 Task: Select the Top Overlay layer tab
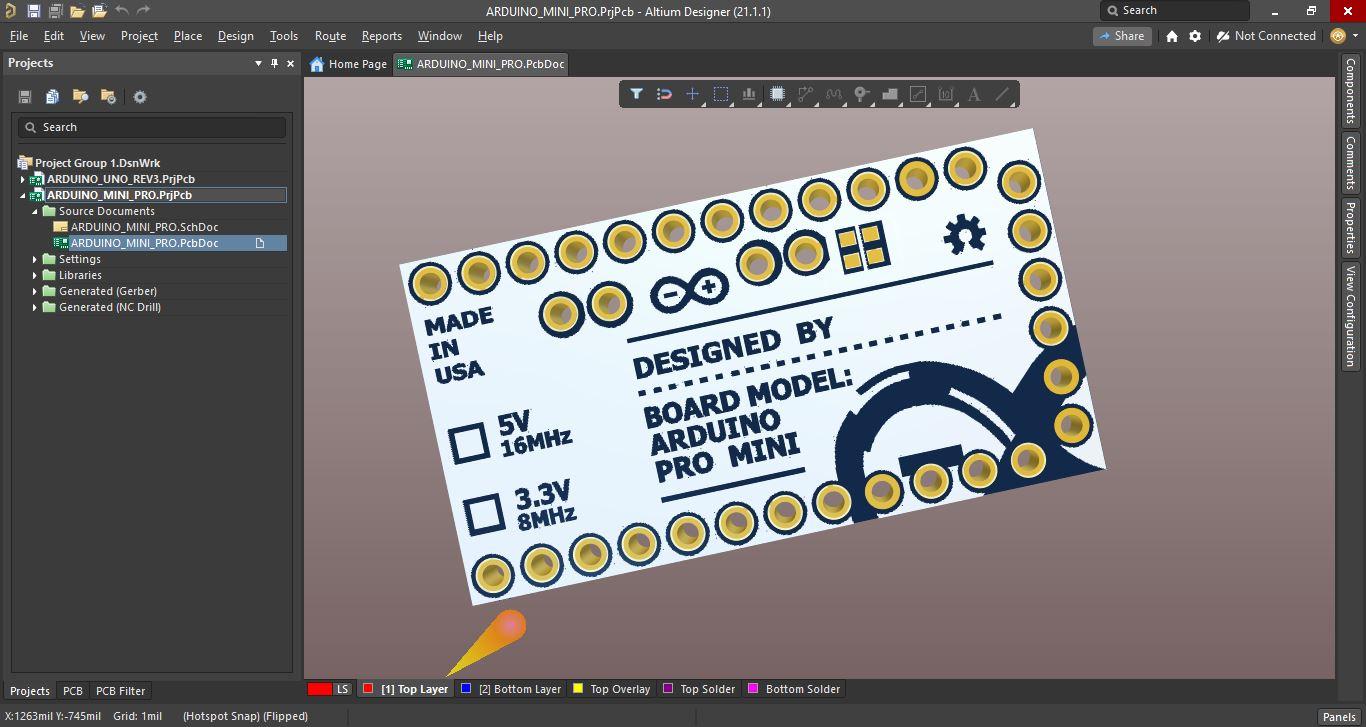click(611, 689)
